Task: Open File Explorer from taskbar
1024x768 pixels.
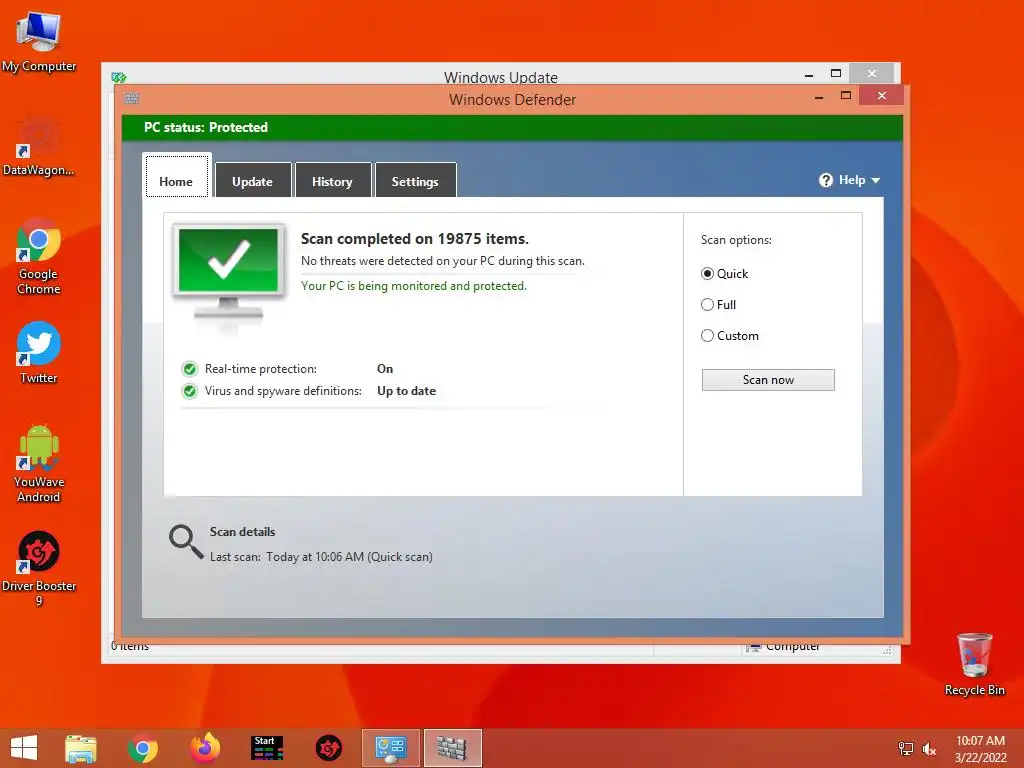Action: coord(81,748)
